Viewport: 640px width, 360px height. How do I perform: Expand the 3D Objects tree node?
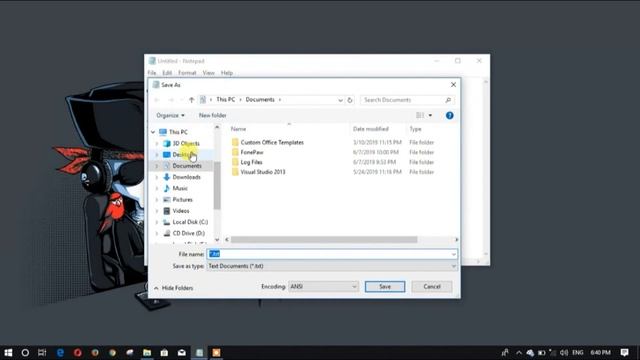[x=157, y=144]
